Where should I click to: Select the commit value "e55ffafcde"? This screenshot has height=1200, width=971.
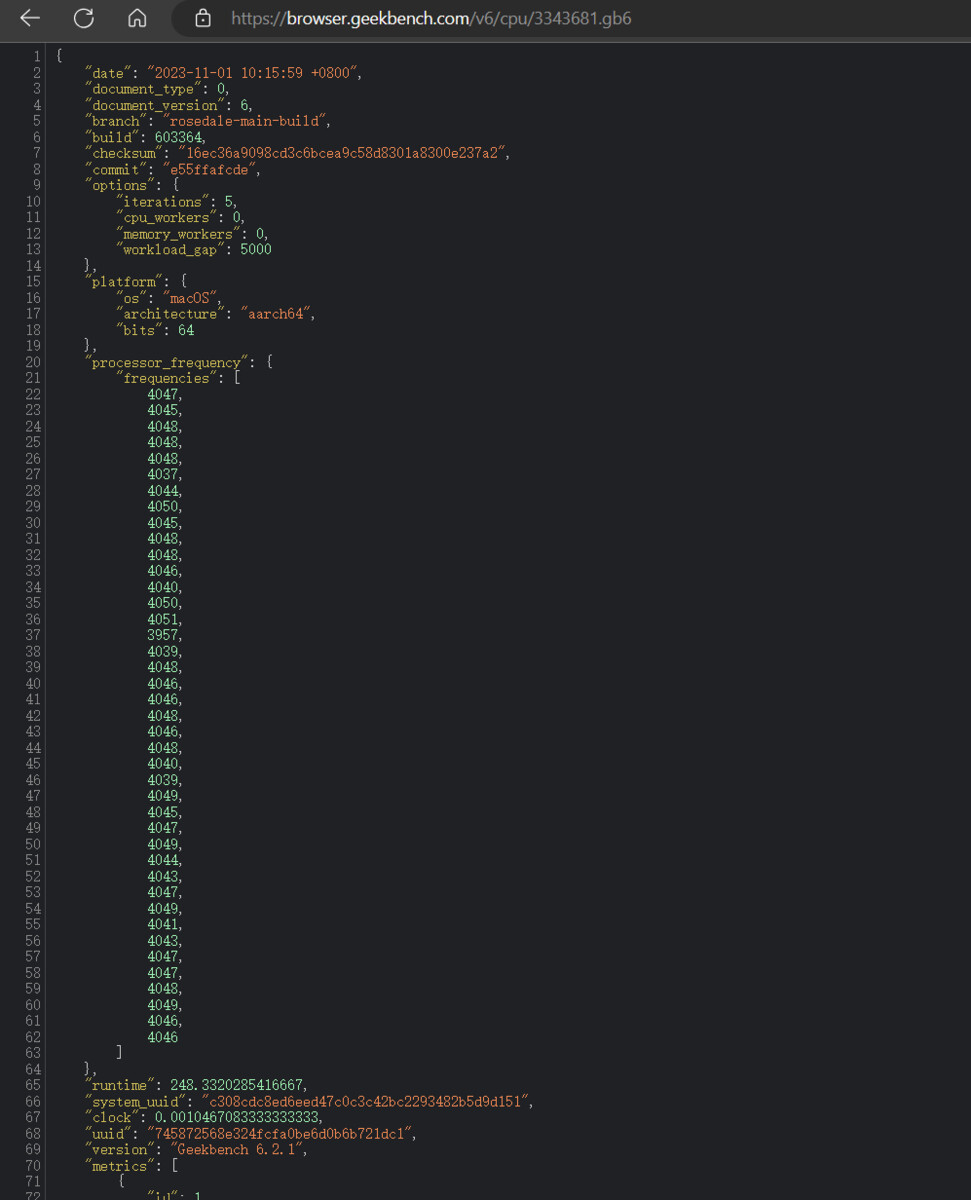tap(211, 169)
